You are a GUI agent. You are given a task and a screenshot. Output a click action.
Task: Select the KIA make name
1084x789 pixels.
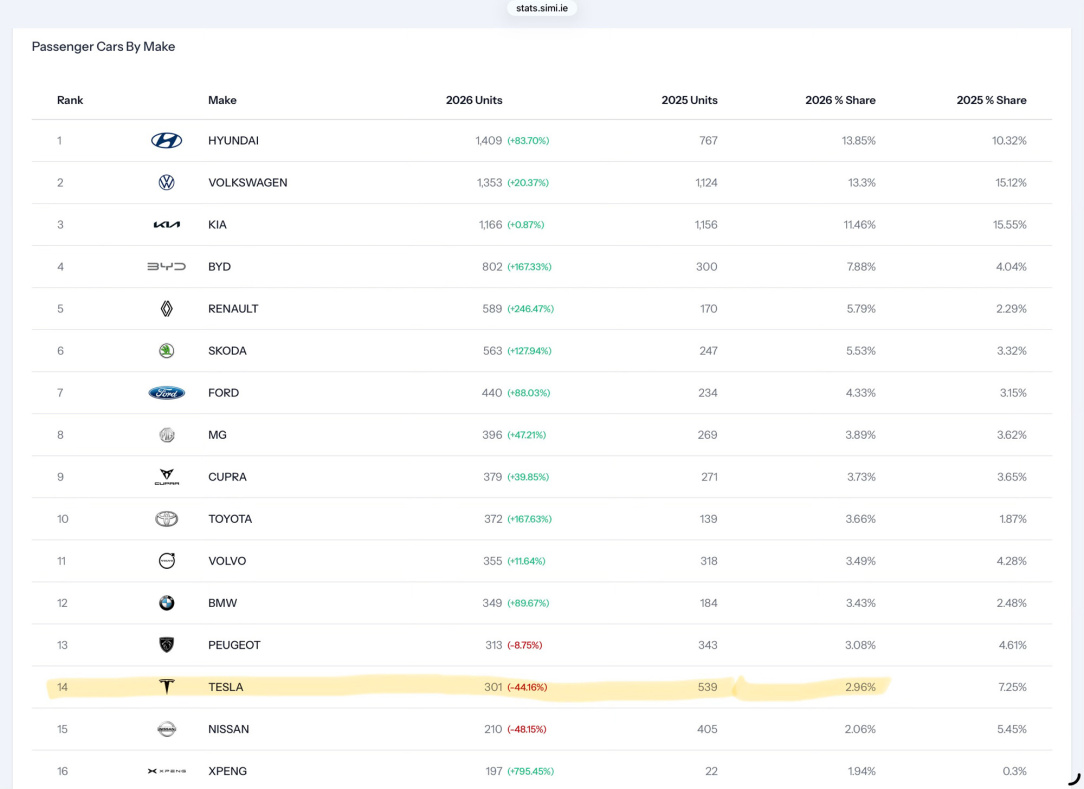point(217,225)
